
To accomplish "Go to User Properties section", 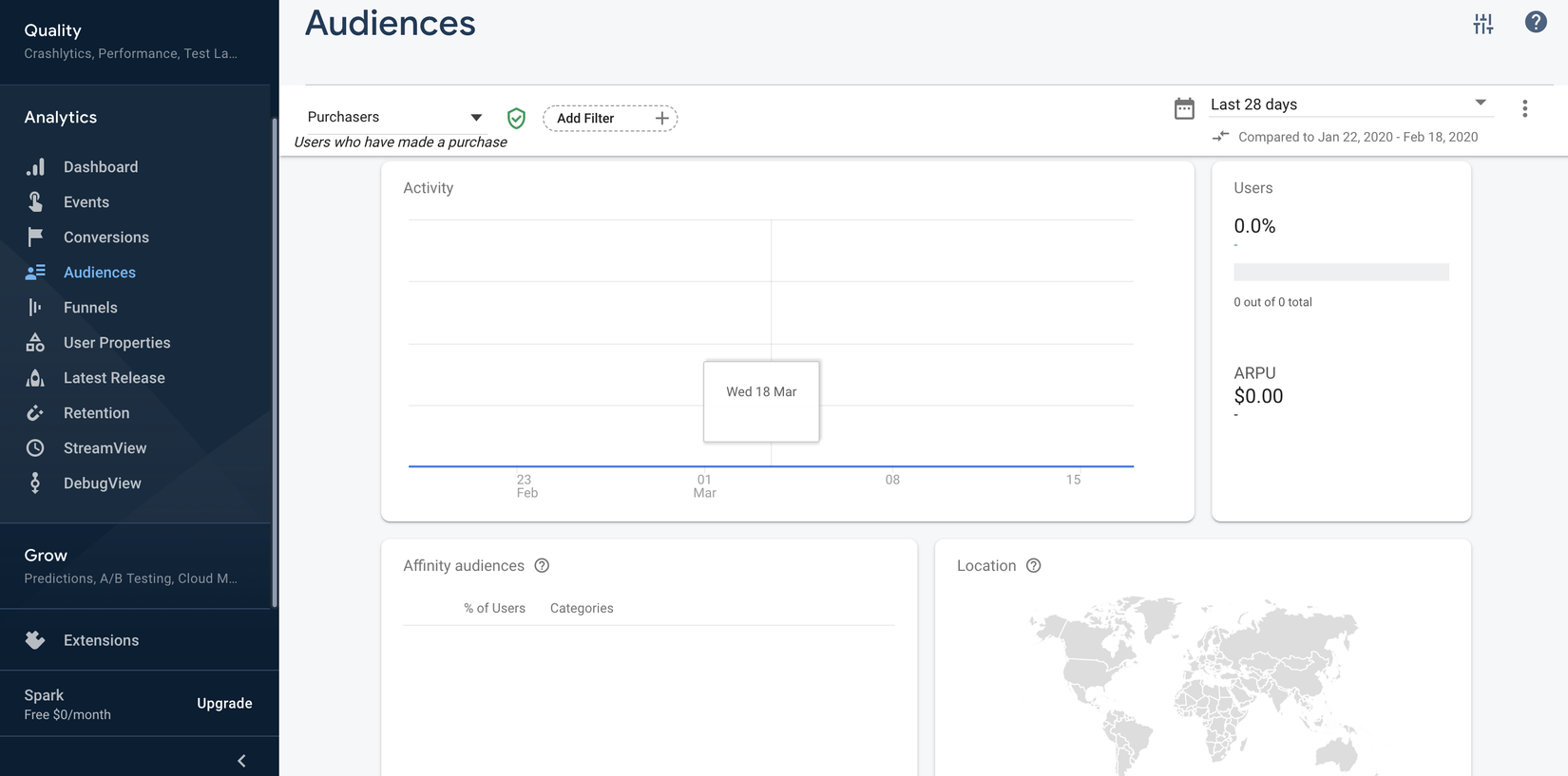I will pos(117,343).
